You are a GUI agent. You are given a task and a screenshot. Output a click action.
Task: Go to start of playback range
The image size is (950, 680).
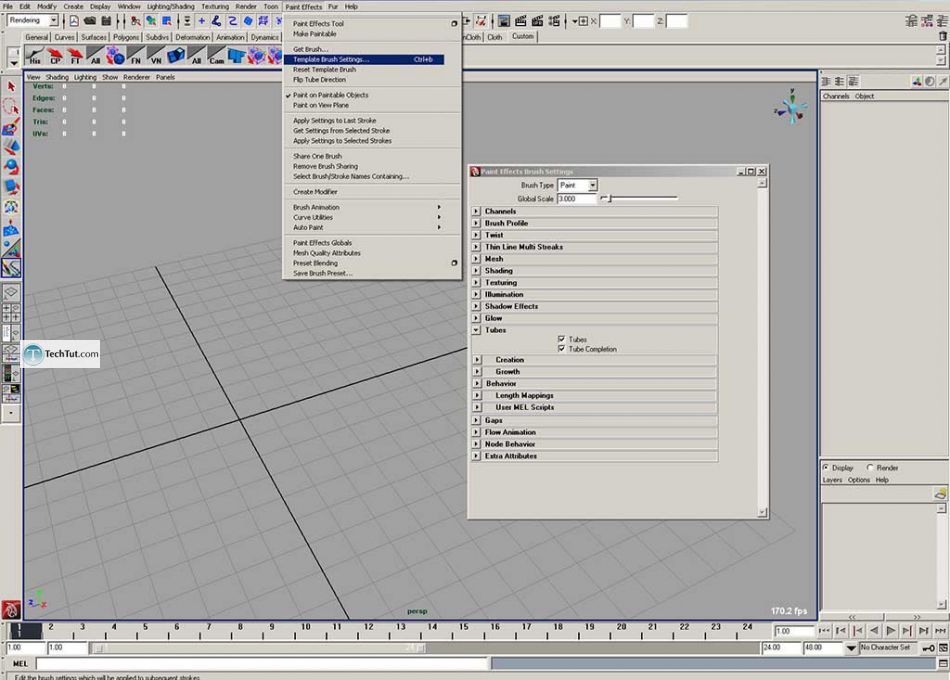tap(823, 631)
